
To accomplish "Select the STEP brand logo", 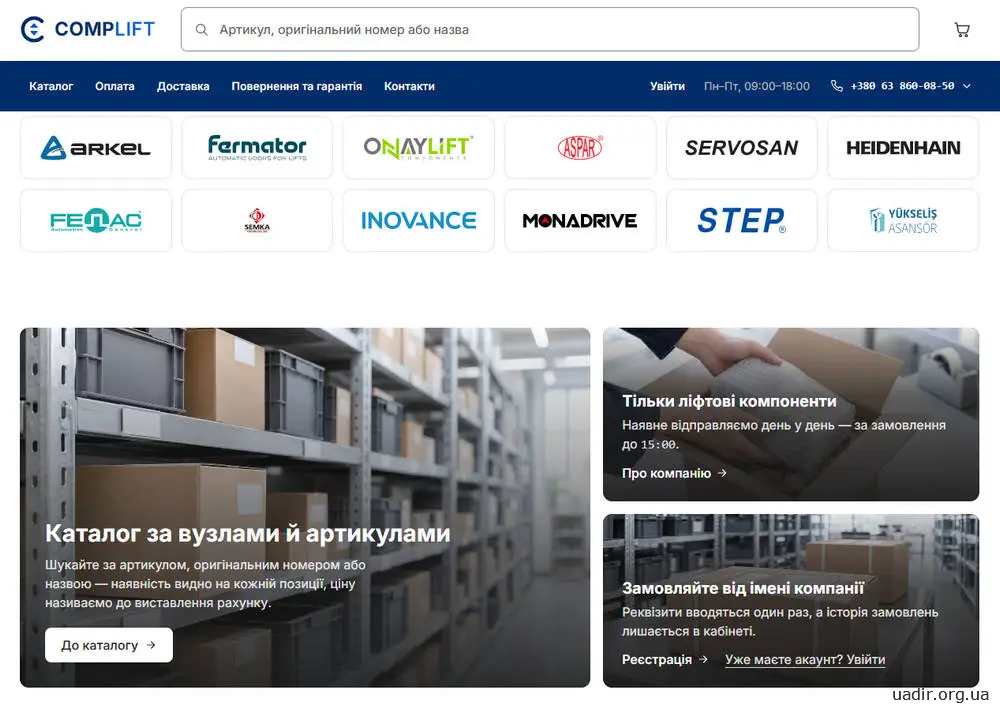I will [741, 220].
